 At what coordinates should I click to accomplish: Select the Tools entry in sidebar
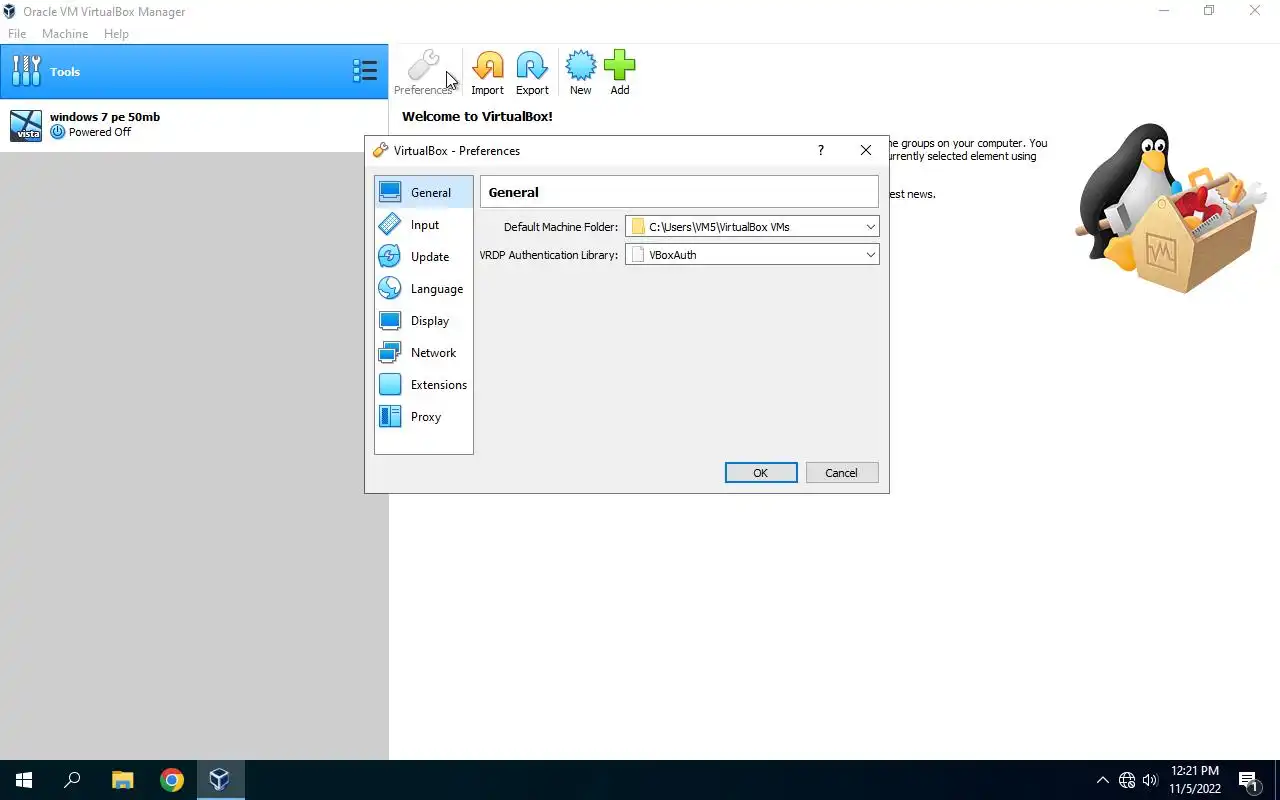pyautogui.click(x=194, y=71)
